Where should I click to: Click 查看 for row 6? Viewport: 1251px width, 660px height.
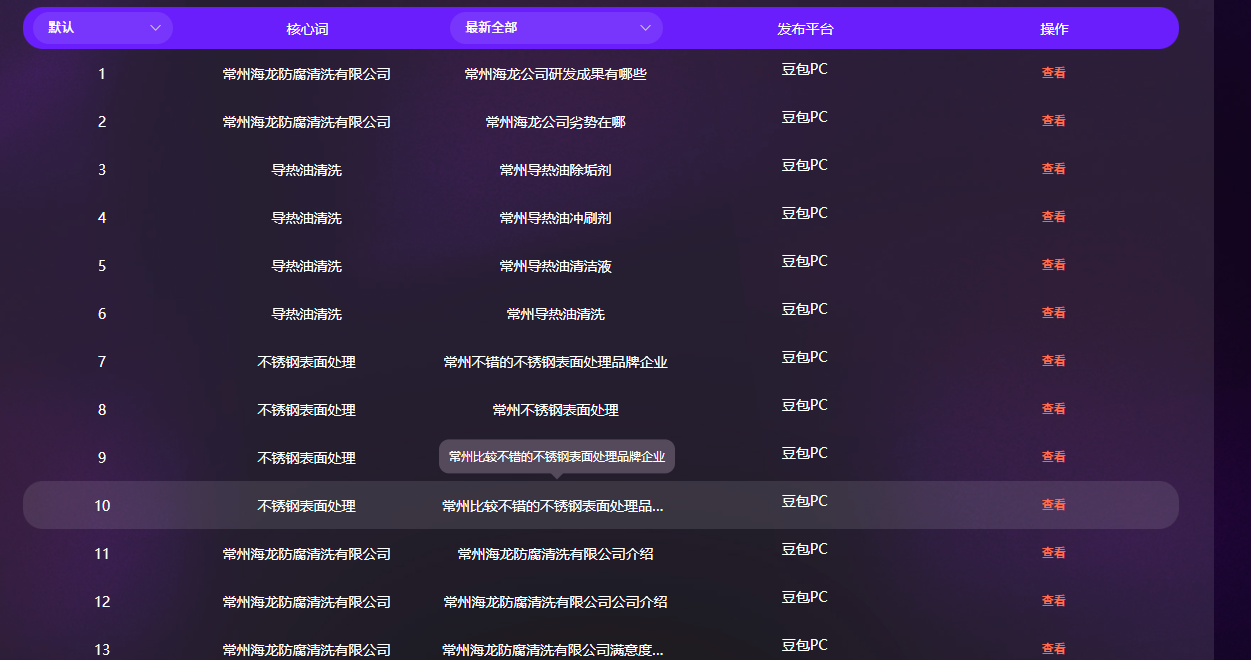1054,313
